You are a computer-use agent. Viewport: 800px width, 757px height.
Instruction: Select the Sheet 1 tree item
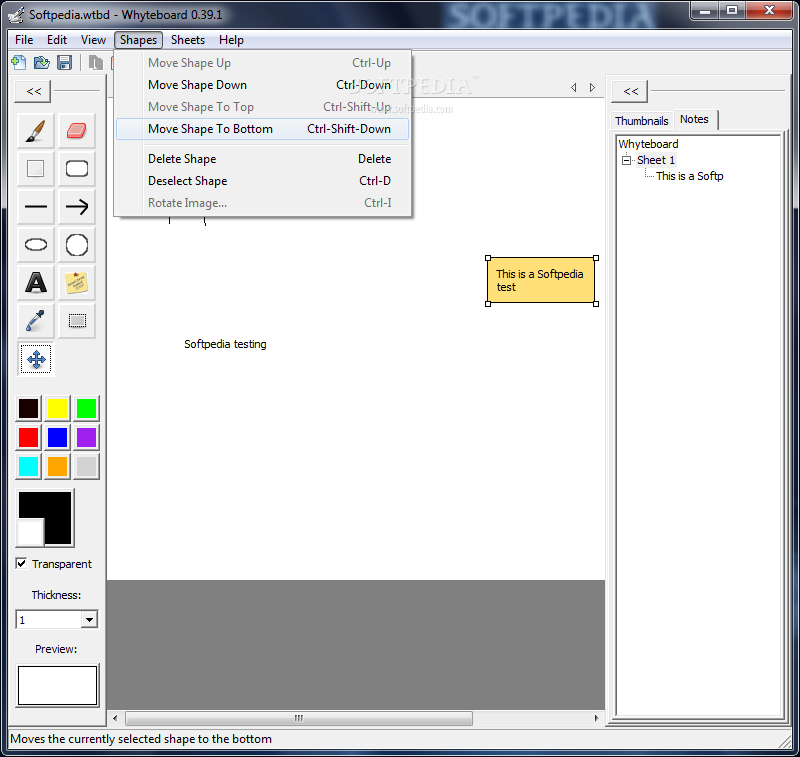tap(656, 160)
